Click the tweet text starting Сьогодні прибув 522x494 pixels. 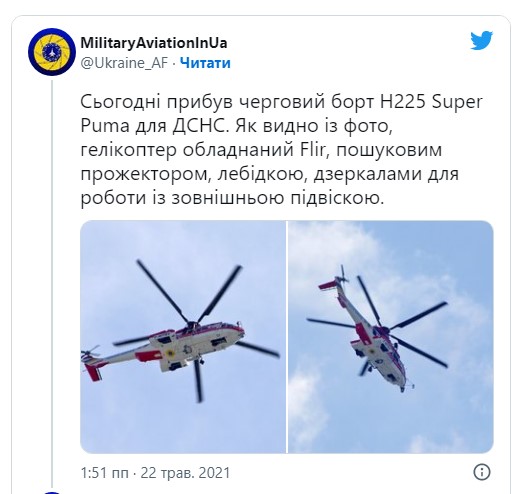(282, 150)
